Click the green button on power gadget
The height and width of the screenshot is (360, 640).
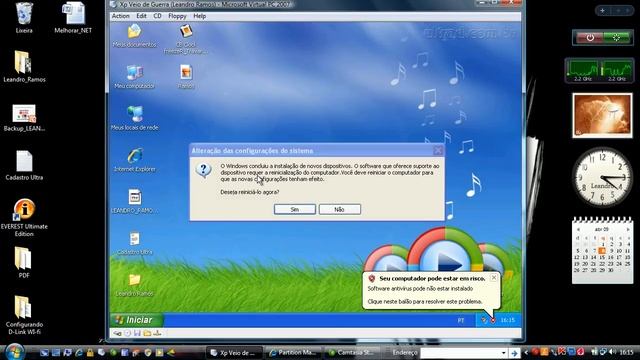tap(616, 38)
